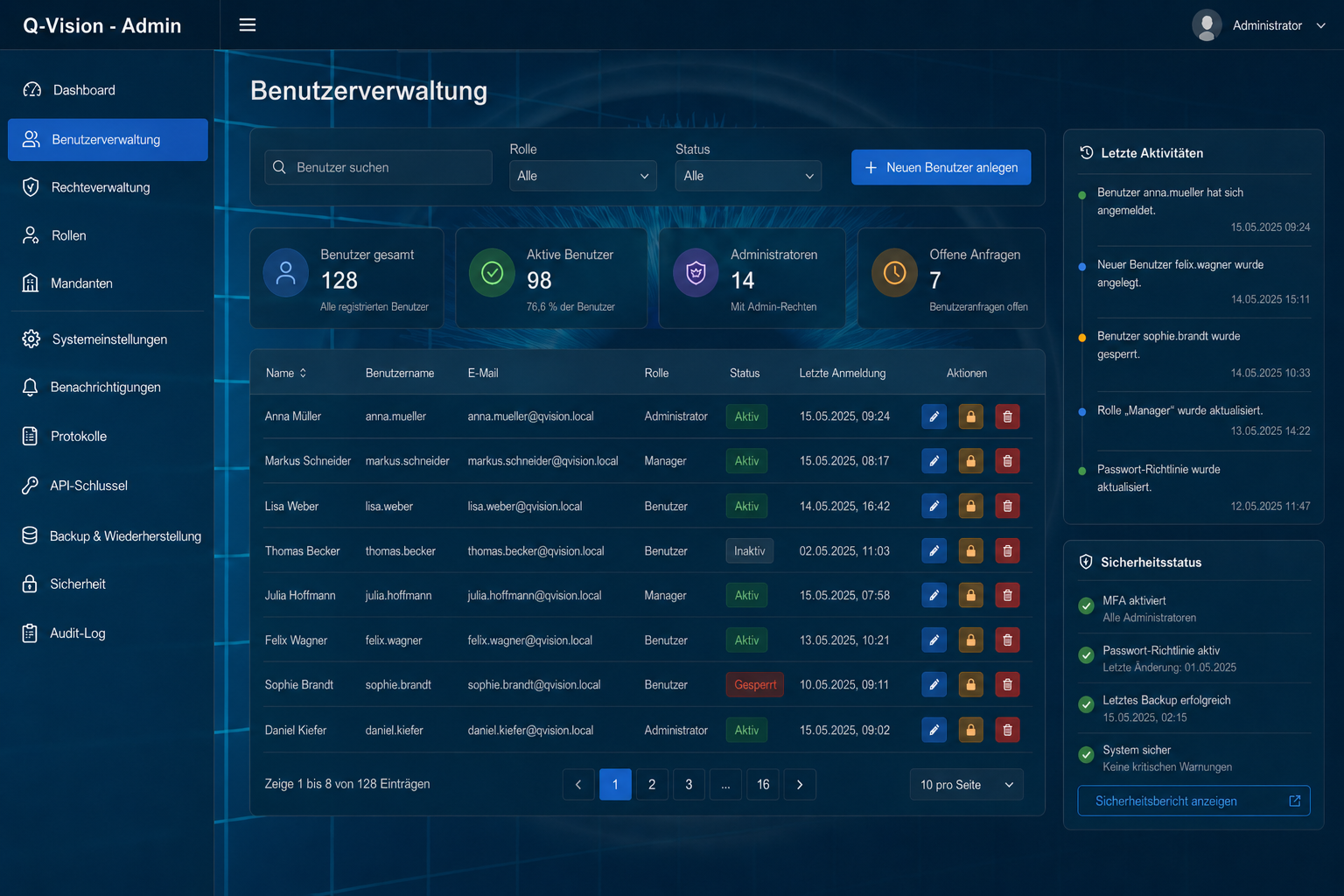Viewport: 1344px width, 896px height.
Task: Go to Rollen menu item
Action: click(108, 235)
